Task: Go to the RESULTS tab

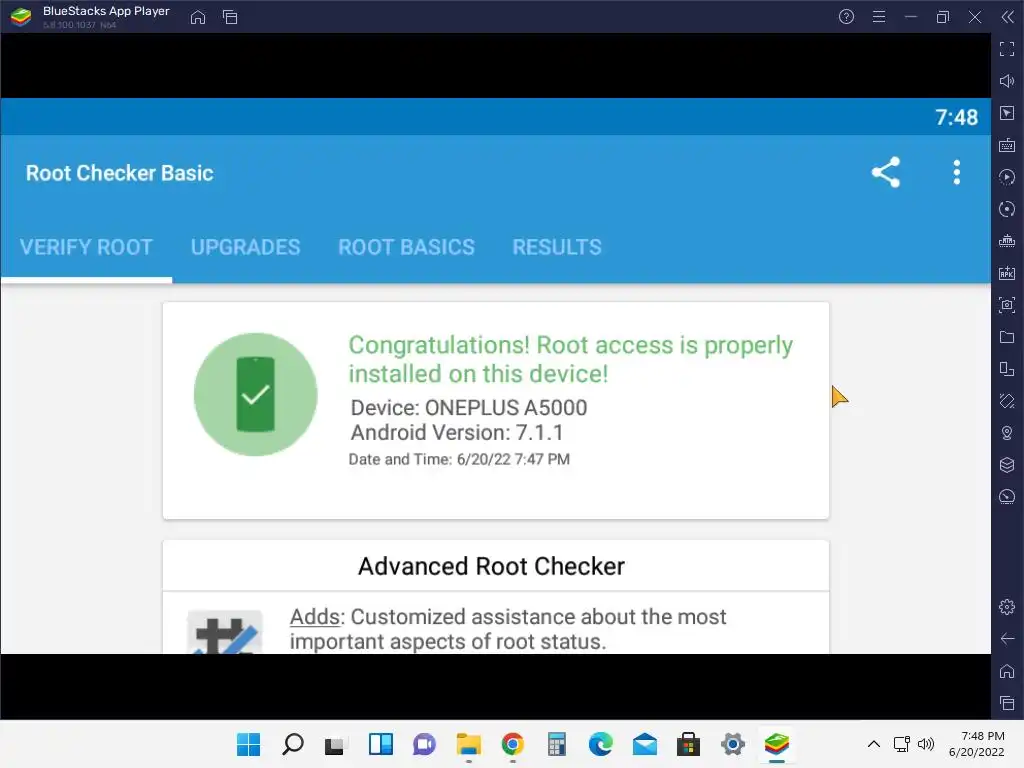Action: pos(557,247)
